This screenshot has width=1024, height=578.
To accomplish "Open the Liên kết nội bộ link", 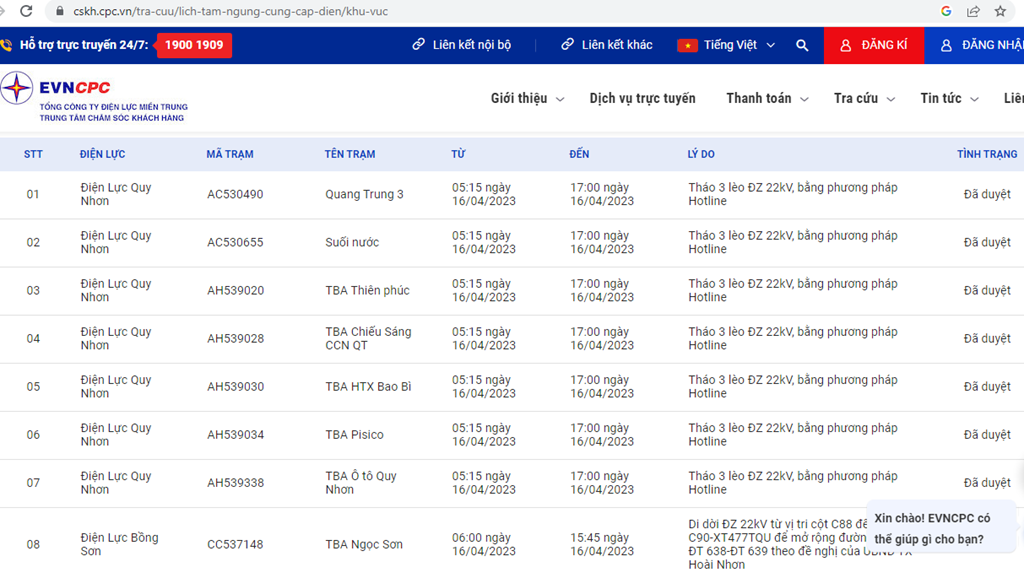I will pos(462,45).
